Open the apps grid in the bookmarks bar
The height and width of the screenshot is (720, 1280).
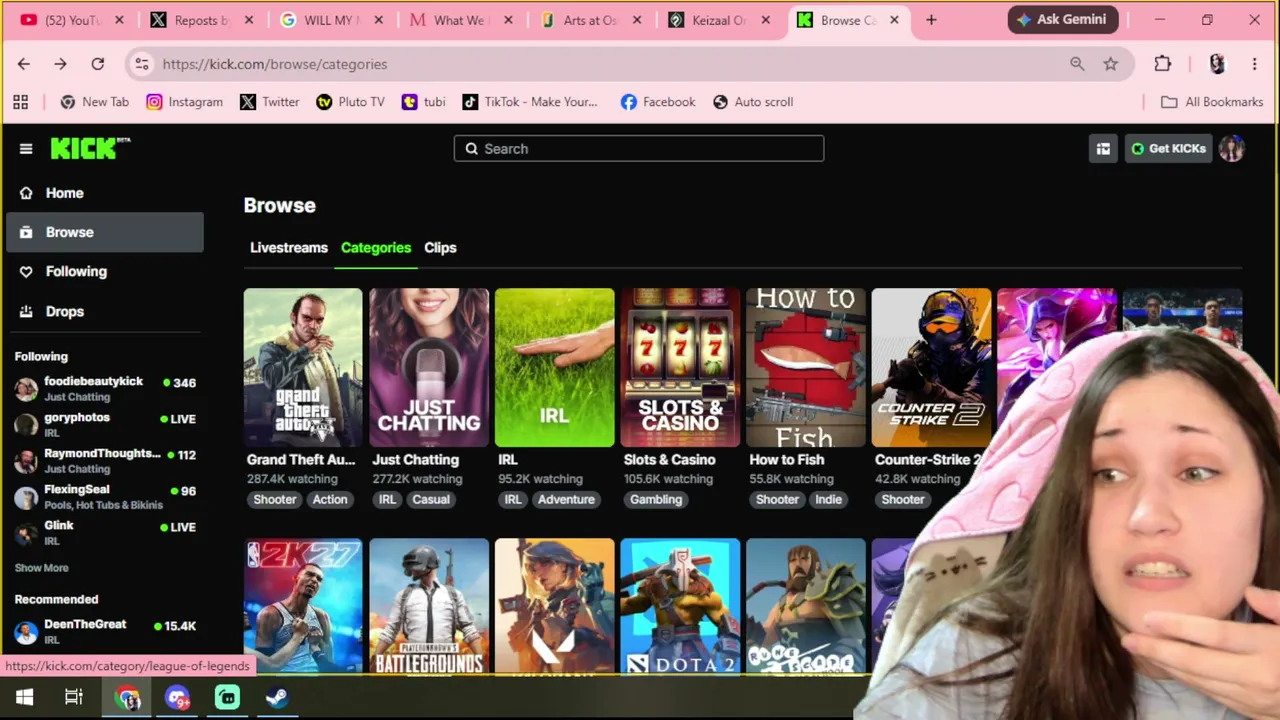pos(20,102)
